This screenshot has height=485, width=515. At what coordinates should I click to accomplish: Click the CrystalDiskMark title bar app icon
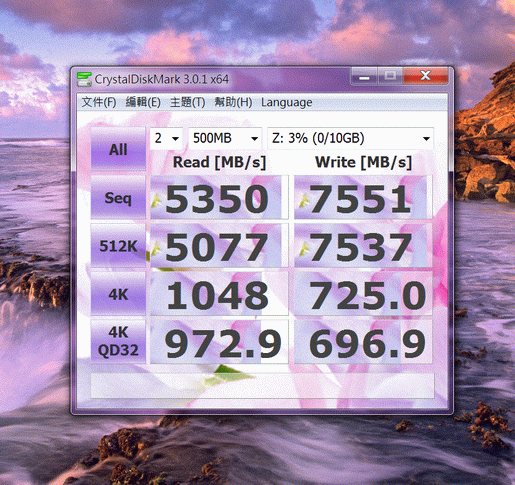pos(84,79)
